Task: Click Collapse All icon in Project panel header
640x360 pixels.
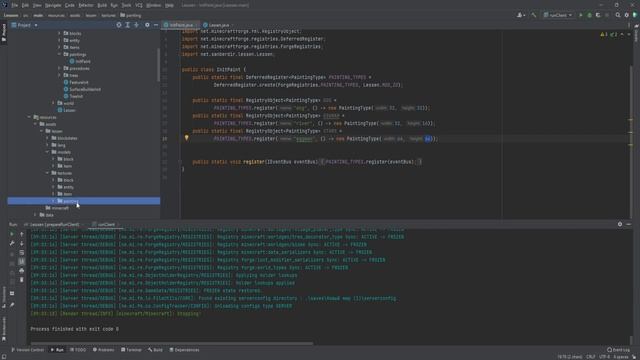Action: click(x=137, y=25)
